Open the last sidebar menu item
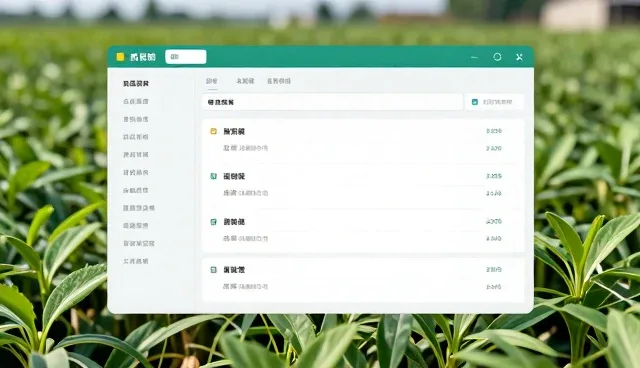Screen dimensions: 640x368 [x=136, y=261]
